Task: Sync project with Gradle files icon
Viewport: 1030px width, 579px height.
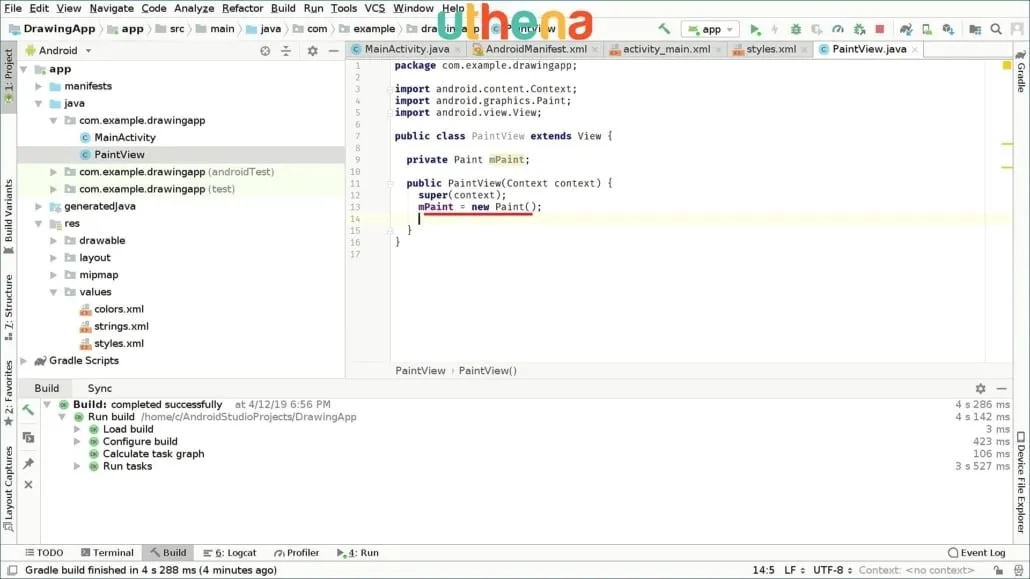Action: coord(906,29)
